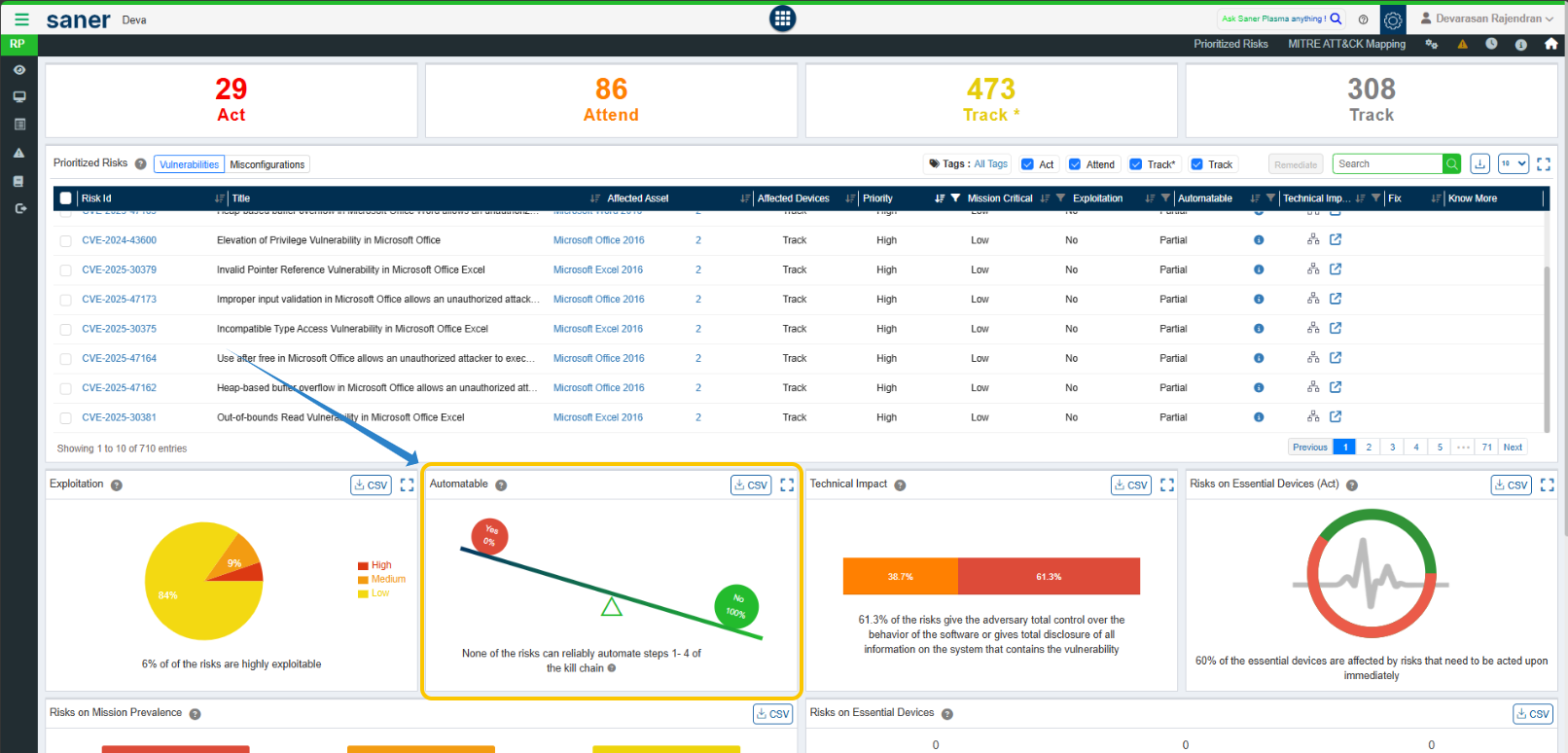Open technical impact info for CVE-2024-43600
This screenshot has height=753, width=1568.
point(1259,240)
